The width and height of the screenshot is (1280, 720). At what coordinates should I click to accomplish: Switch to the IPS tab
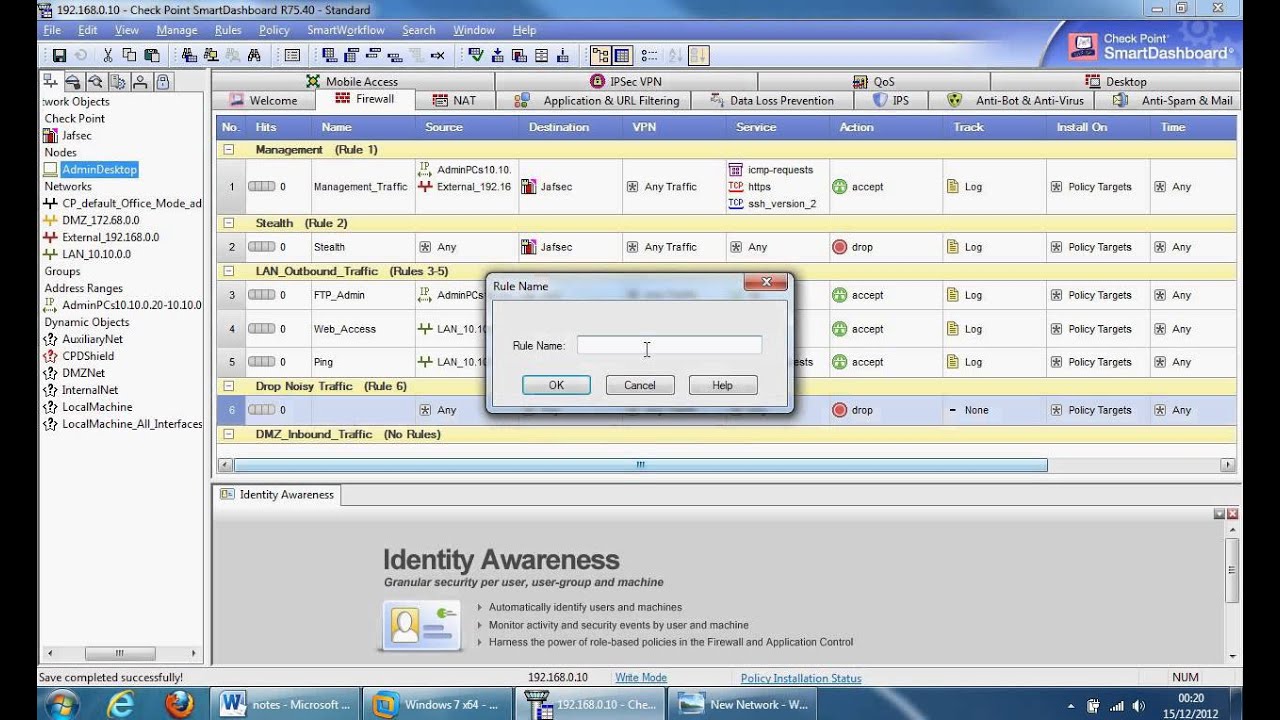891,100
